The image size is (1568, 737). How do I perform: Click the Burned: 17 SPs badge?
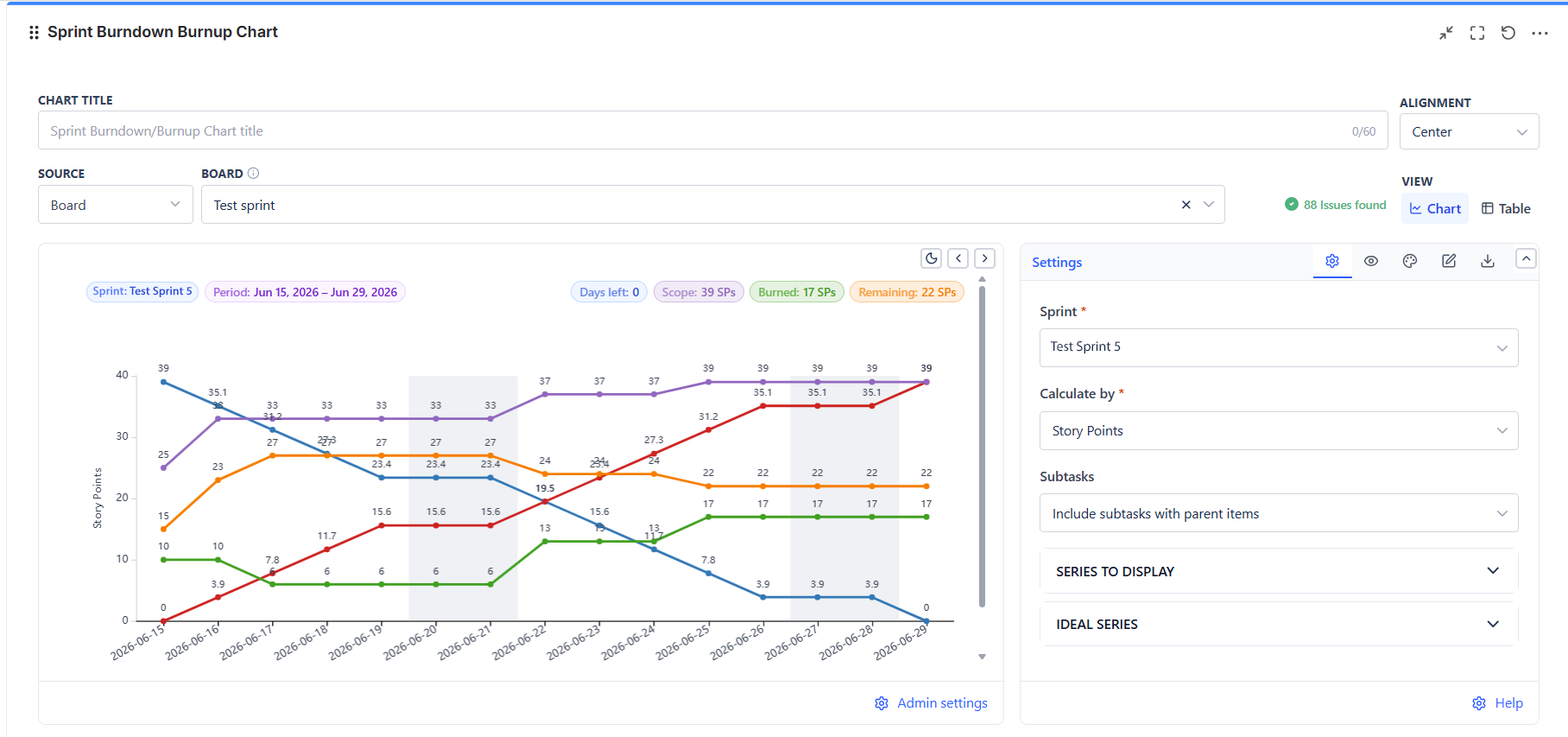pos(797,292)
